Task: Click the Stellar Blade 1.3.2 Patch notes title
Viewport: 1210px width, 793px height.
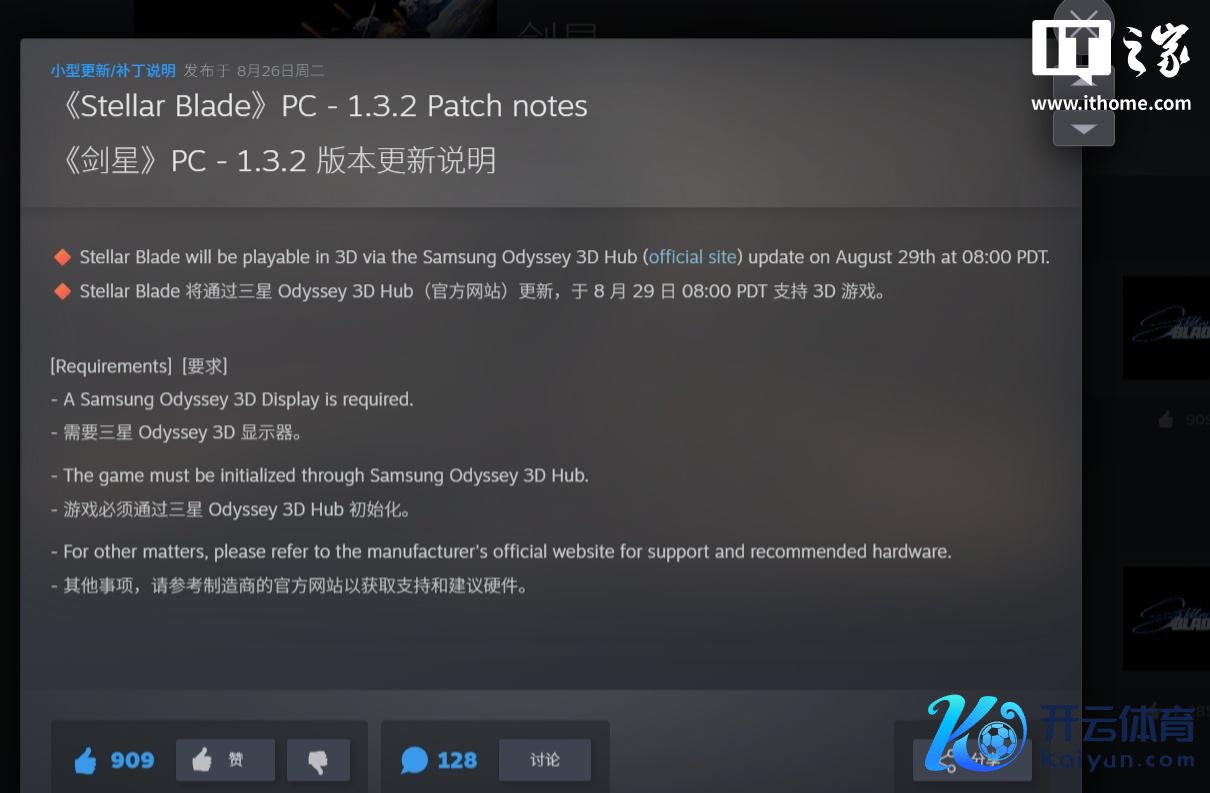Action: (323, 106)
